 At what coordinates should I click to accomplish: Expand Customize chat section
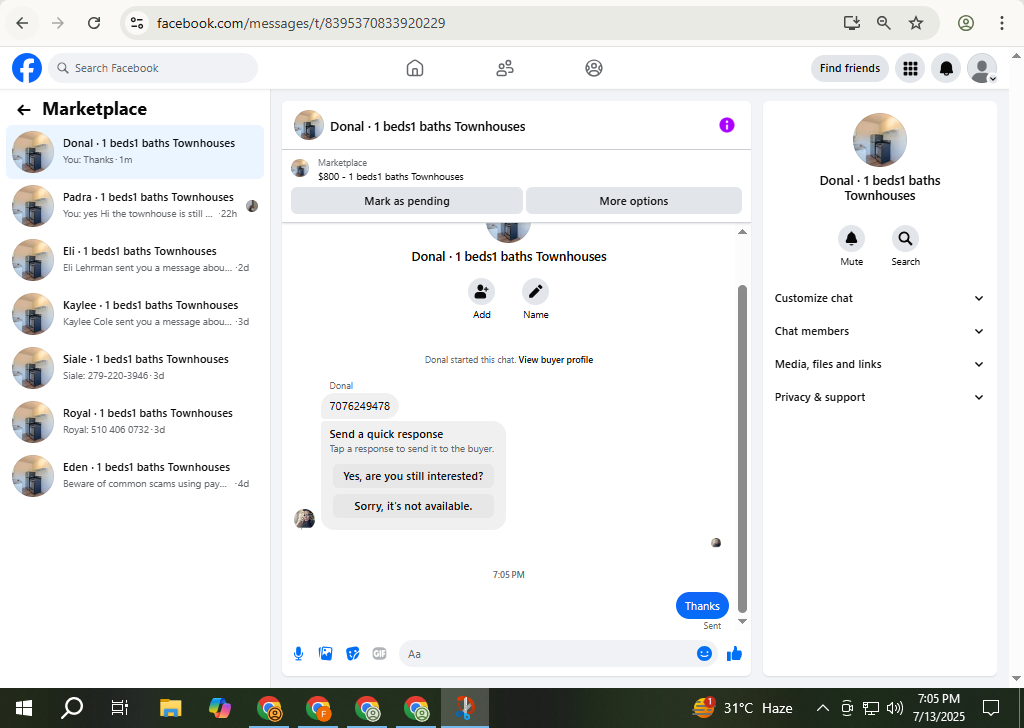click(x=879, y=298)
